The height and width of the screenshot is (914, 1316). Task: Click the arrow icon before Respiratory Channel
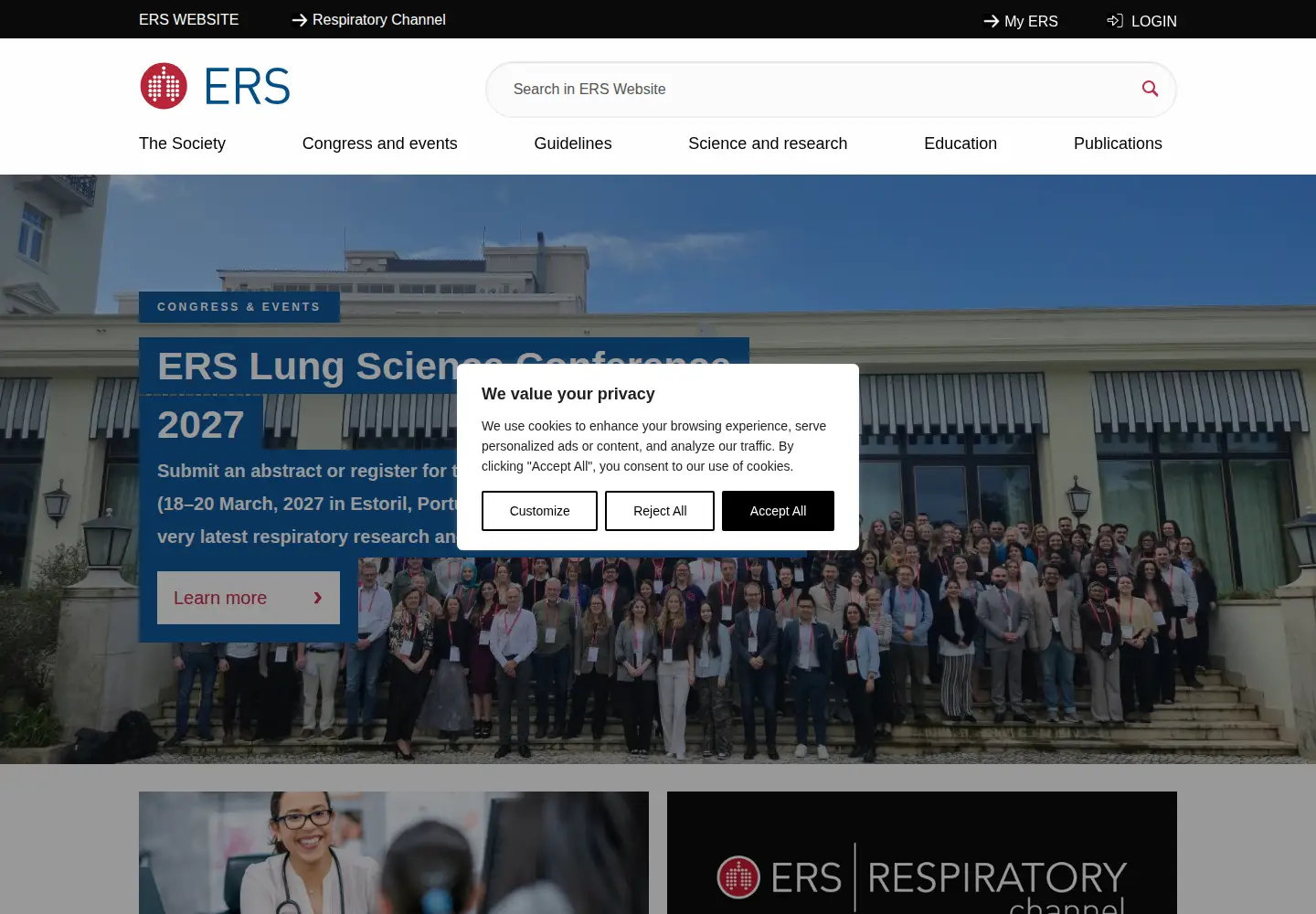point(300,20)
